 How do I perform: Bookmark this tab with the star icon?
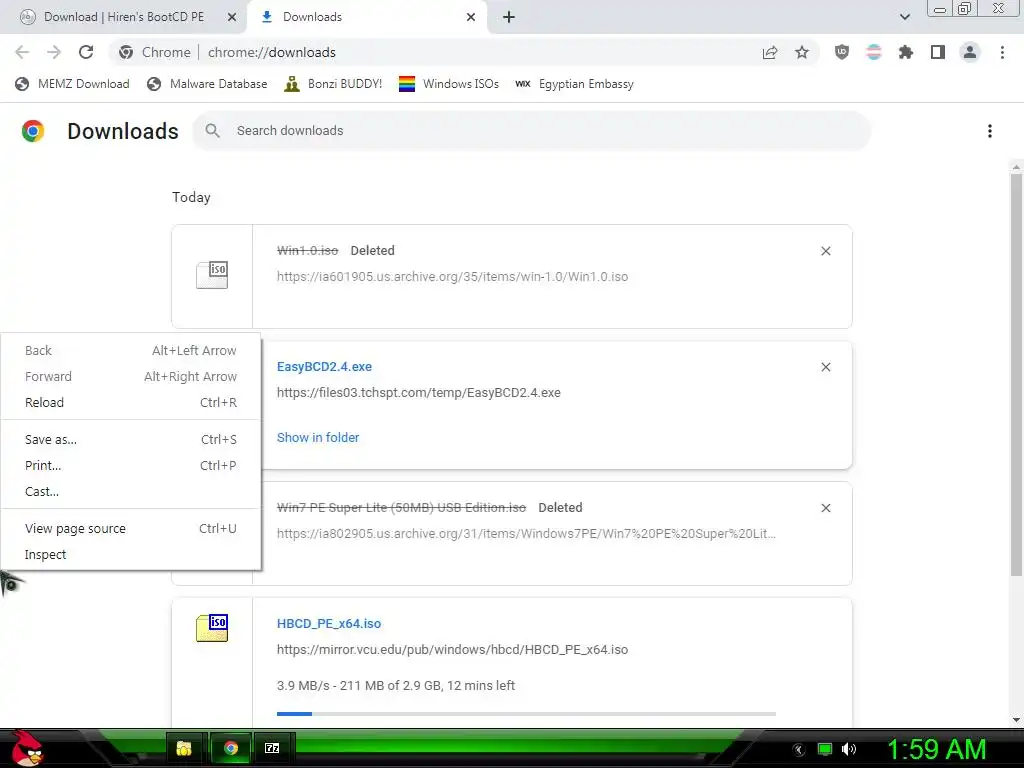point(802,52)
